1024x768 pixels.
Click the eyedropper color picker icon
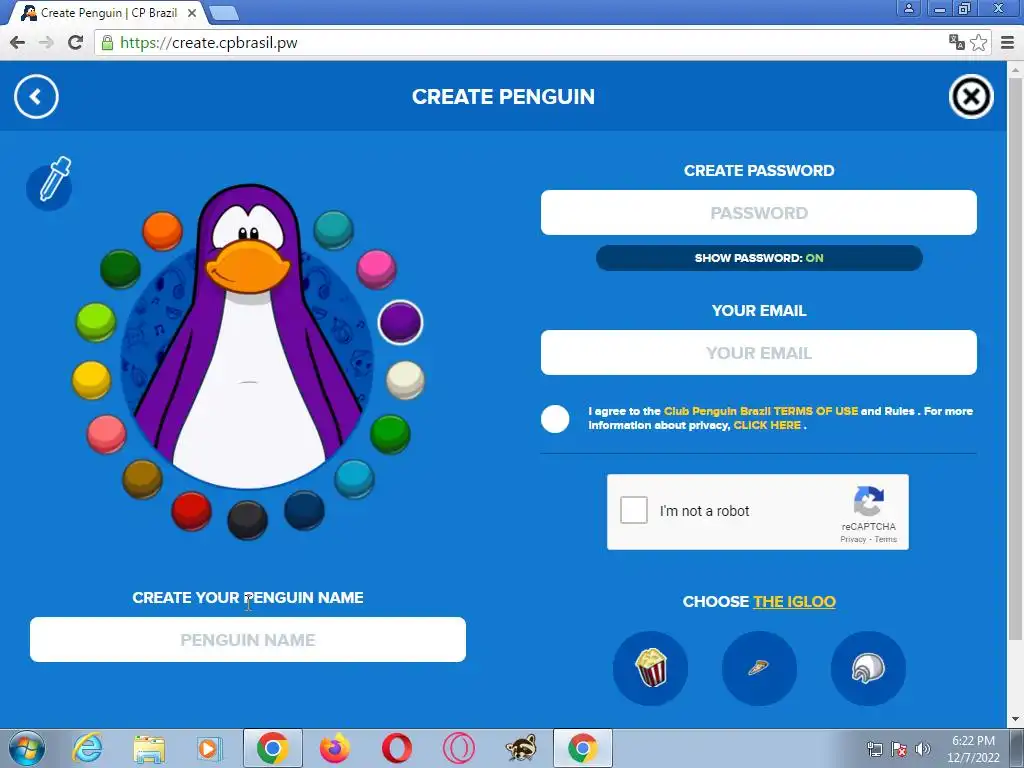pos(50,184)
